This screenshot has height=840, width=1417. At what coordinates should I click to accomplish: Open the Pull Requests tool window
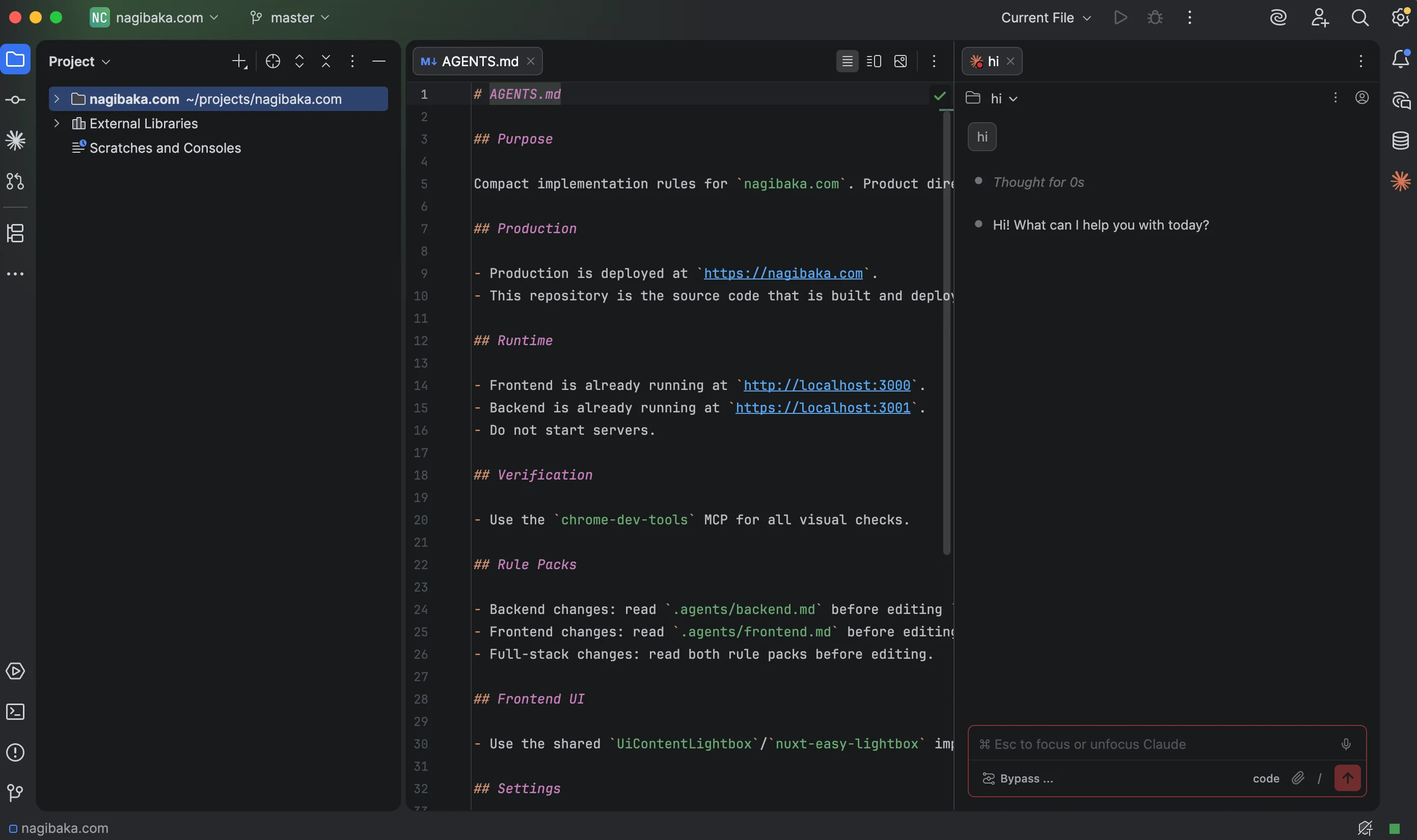[x=15, y=181]
